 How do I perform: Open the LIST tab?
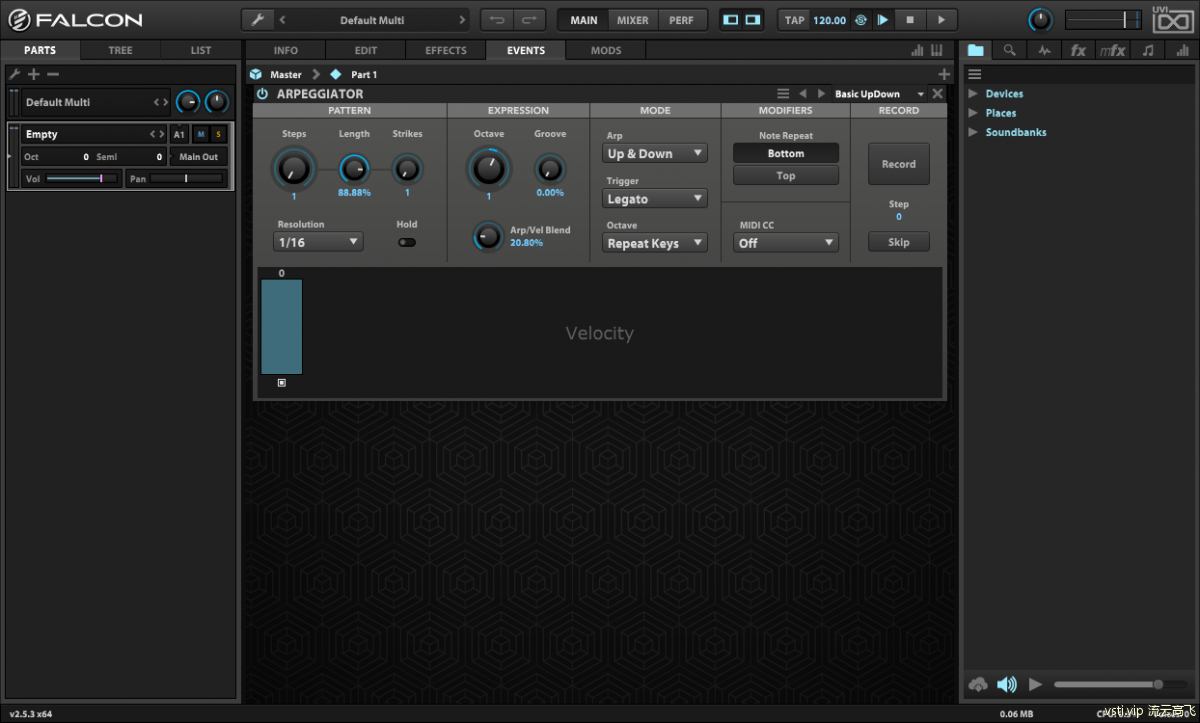click(201, 50)
